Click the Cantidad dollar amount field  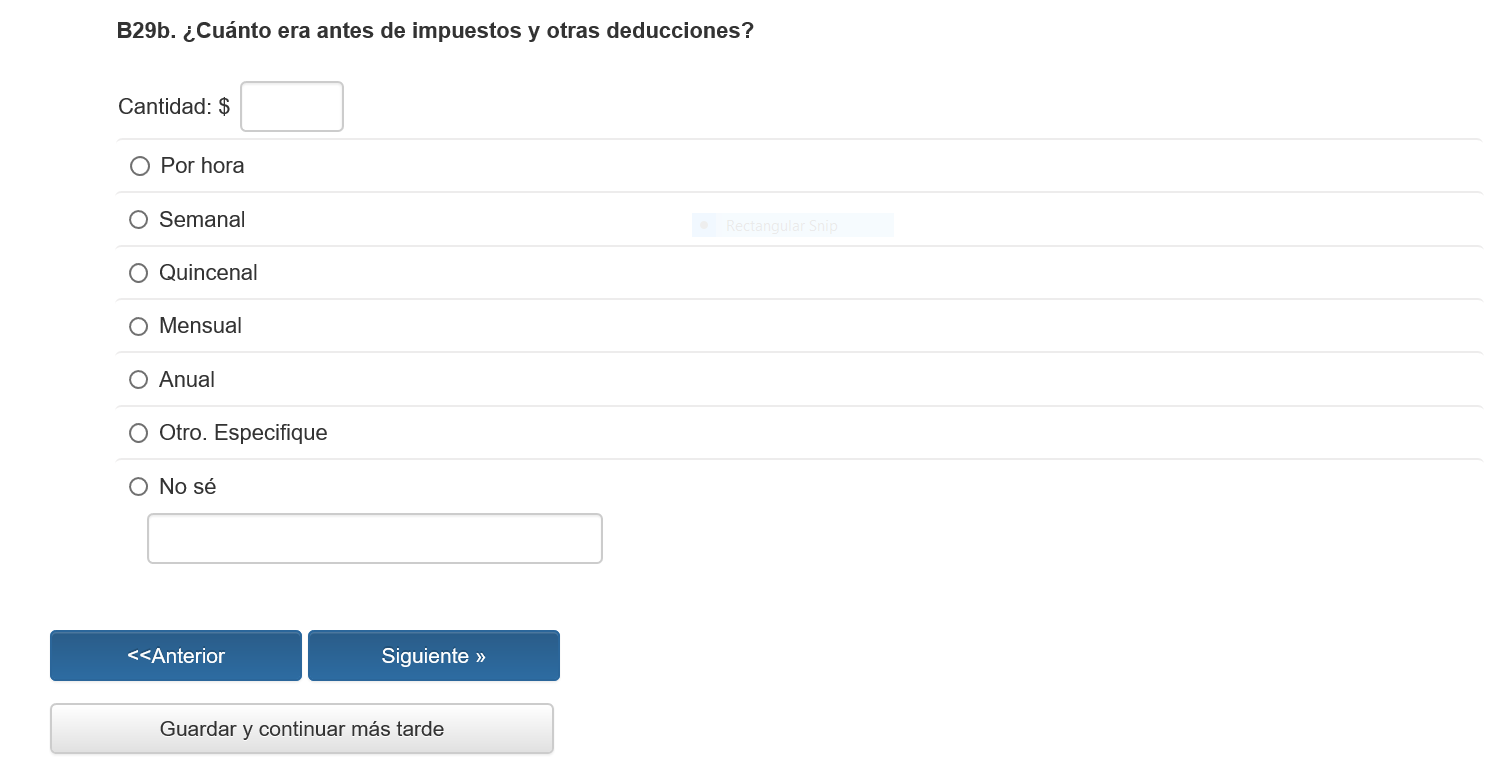[x=292, y=107]
